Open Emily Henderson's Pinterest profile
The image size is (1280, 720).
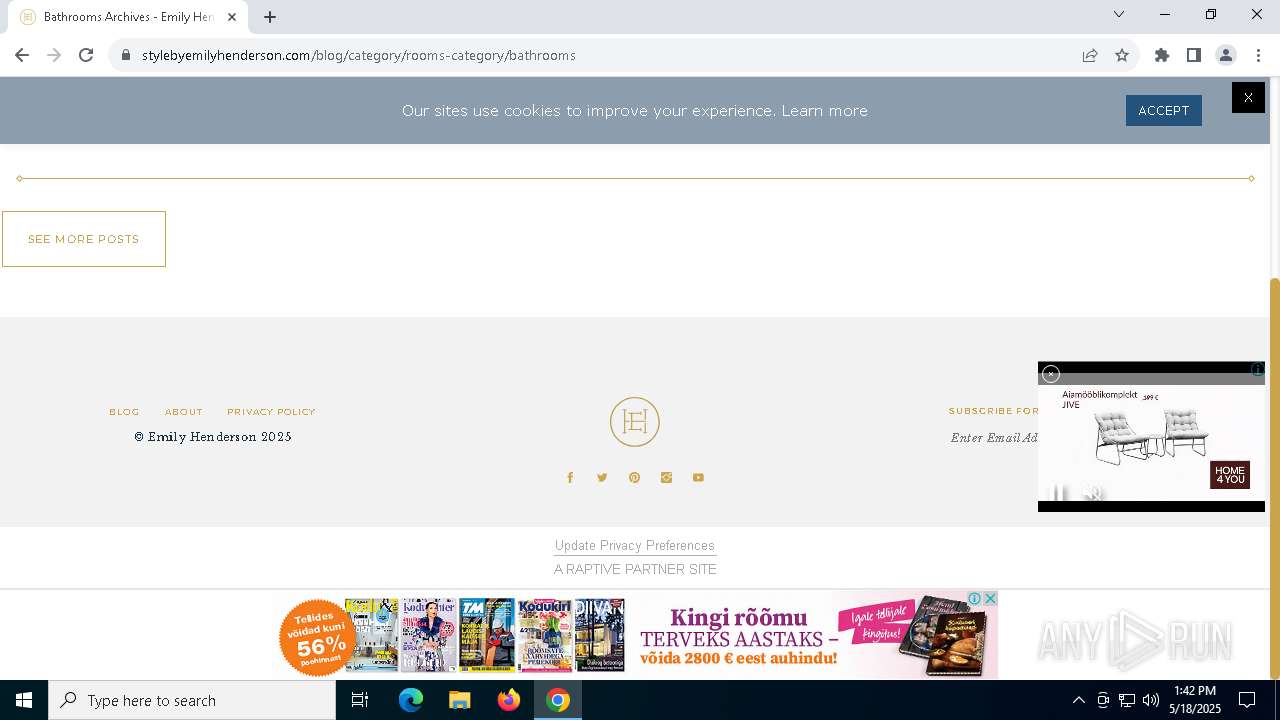tap(634, 478)
